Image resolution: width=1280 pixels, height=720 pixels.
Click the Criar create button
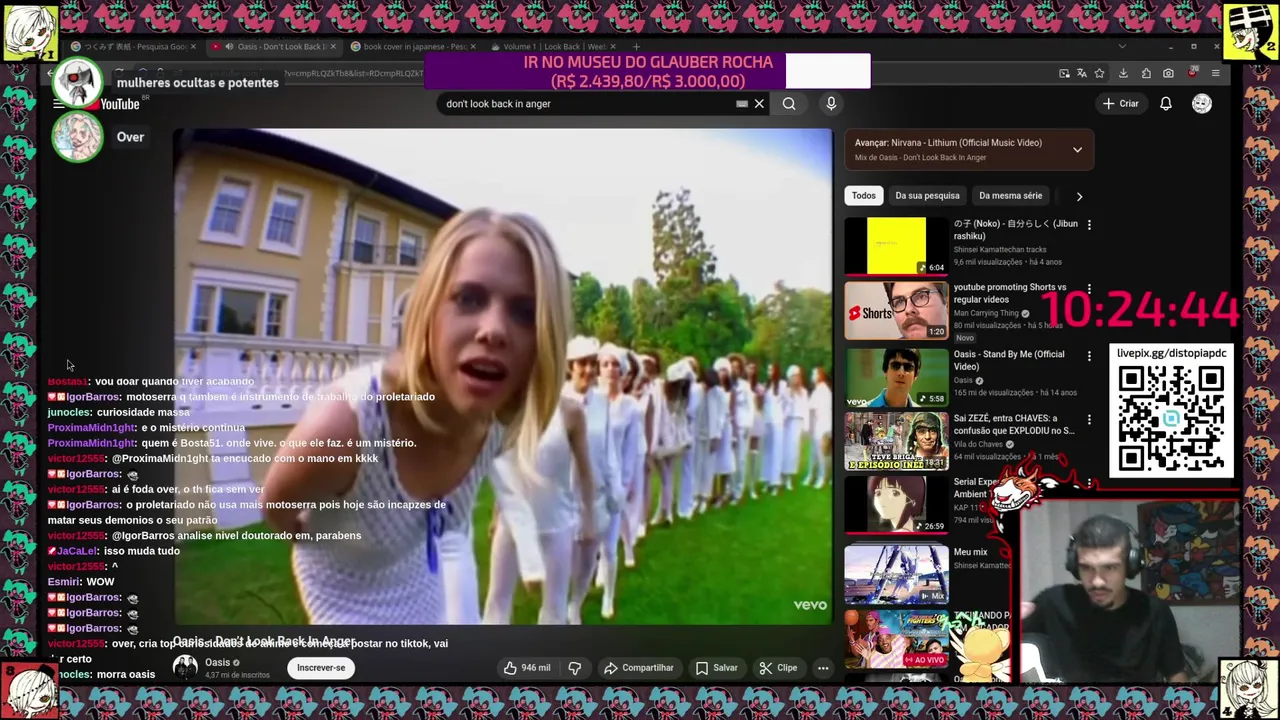(x=1120, y=104)
